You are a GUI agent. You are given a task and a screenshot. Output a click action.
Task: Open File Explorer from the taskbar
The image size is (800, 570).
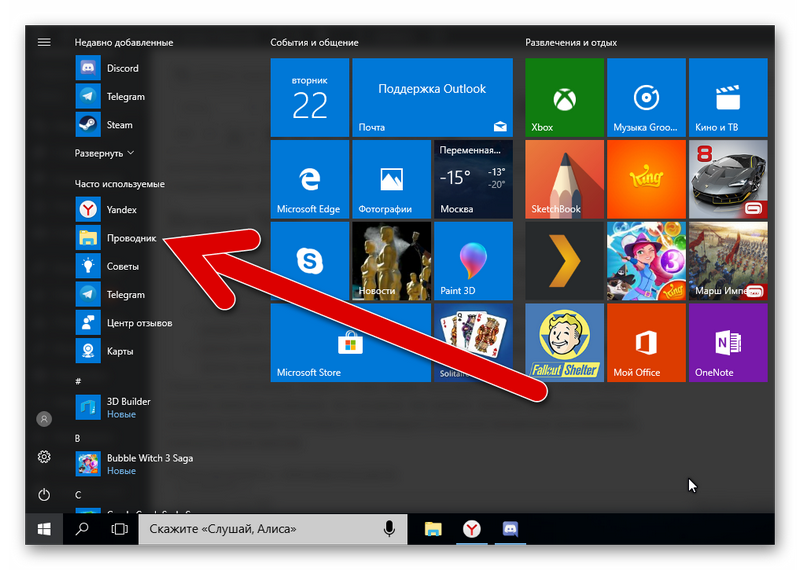click(x=433, y=529)
